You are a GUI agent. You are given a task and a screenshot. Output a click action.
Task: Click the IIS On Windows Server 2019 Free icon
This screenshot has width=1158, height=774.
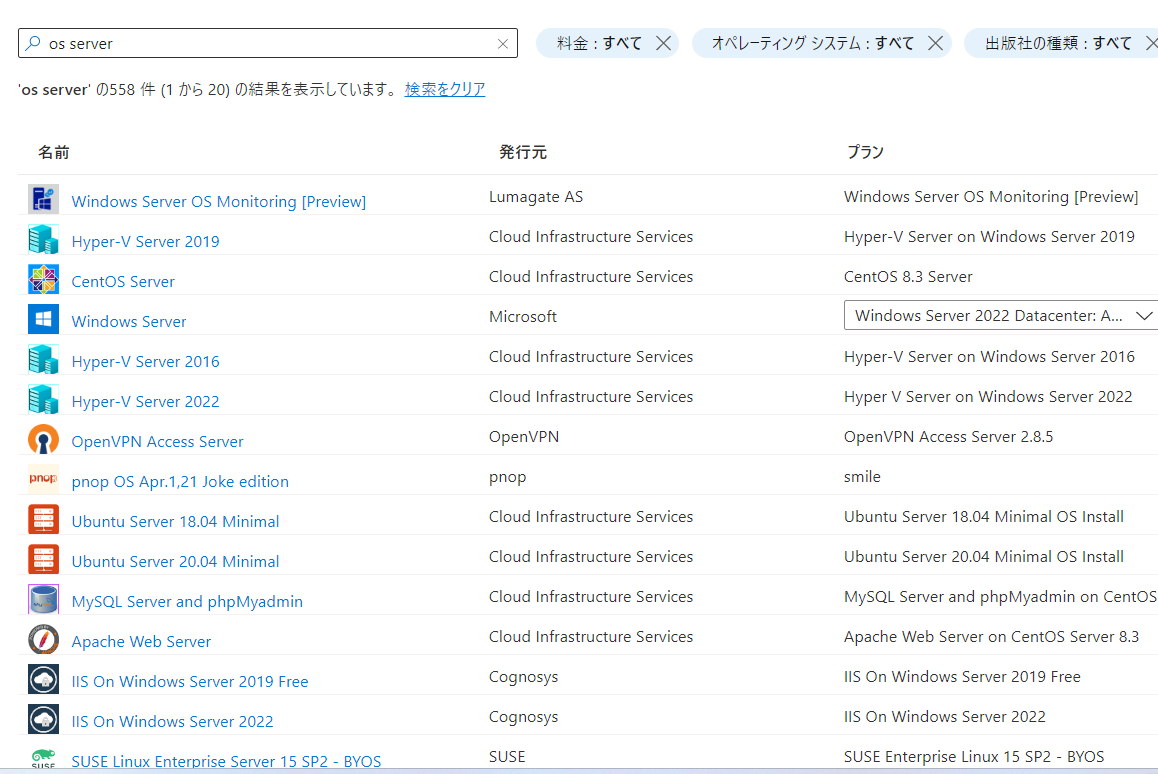click(x=44, y=679)
